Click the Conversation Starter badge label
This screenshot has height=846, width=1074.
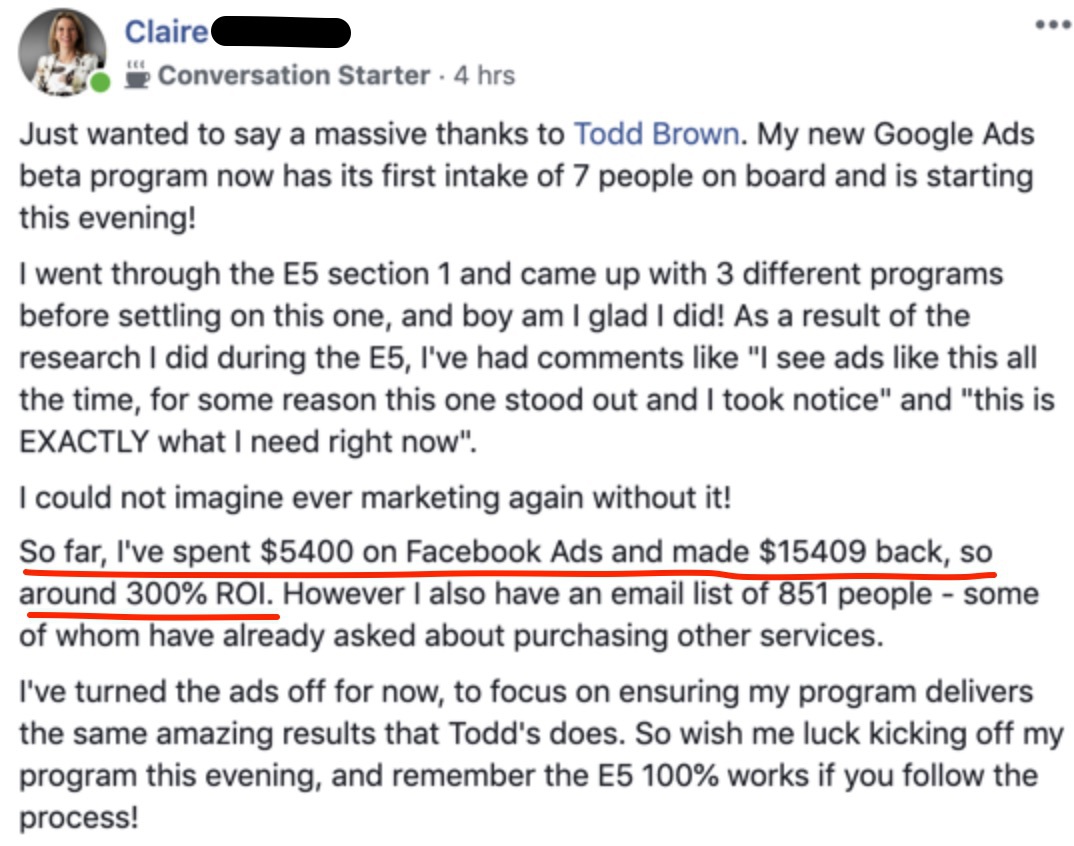294,75
